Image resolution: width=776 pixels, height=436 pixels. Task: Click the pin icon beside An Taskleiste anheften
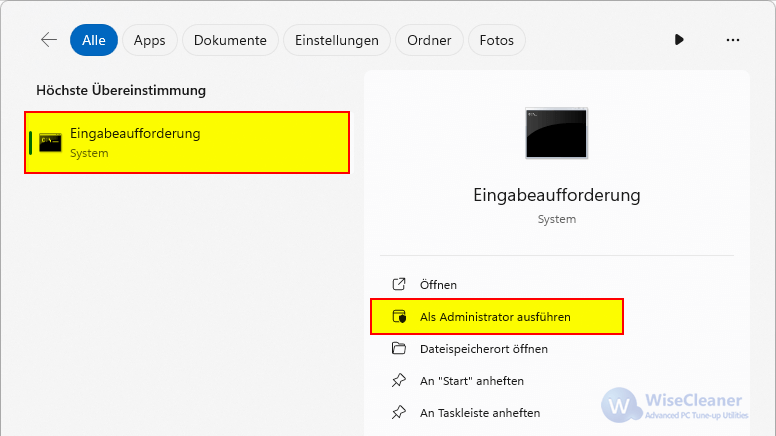pos(399,412)
